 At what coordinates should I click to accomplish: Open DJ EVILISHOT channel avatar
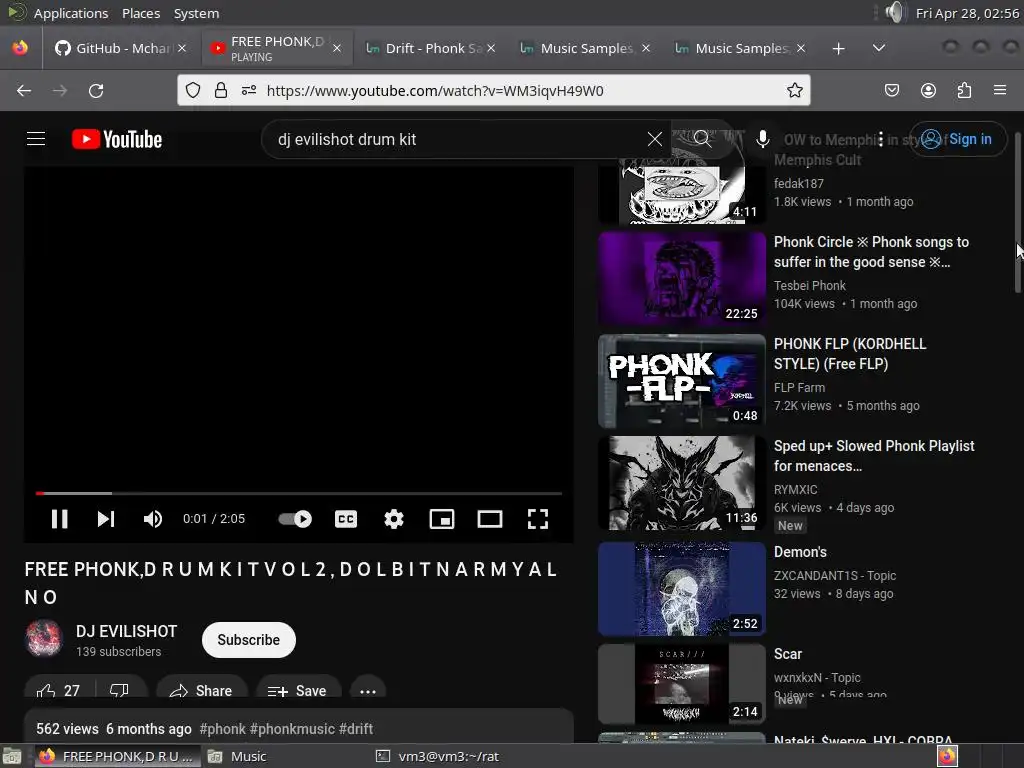(44, 637)
